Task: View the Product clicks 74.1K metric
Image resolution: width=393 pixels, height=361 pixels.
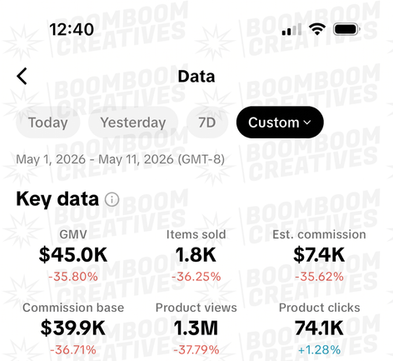Action: click(319, 328)
